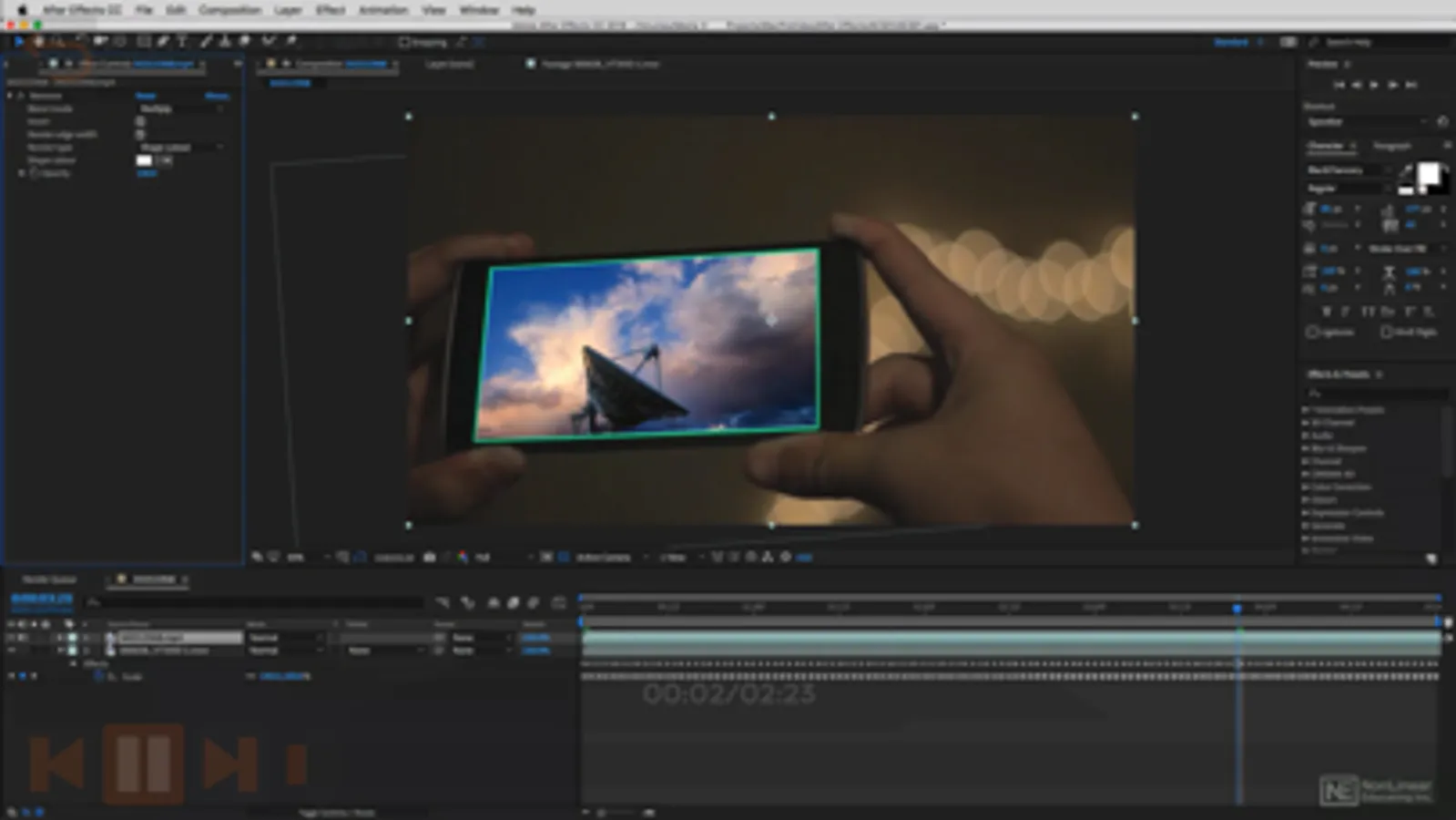The width and height of the screenshot is (1456, 820).
Task: Click play in the Preview panel
Action: point(1374,85)
